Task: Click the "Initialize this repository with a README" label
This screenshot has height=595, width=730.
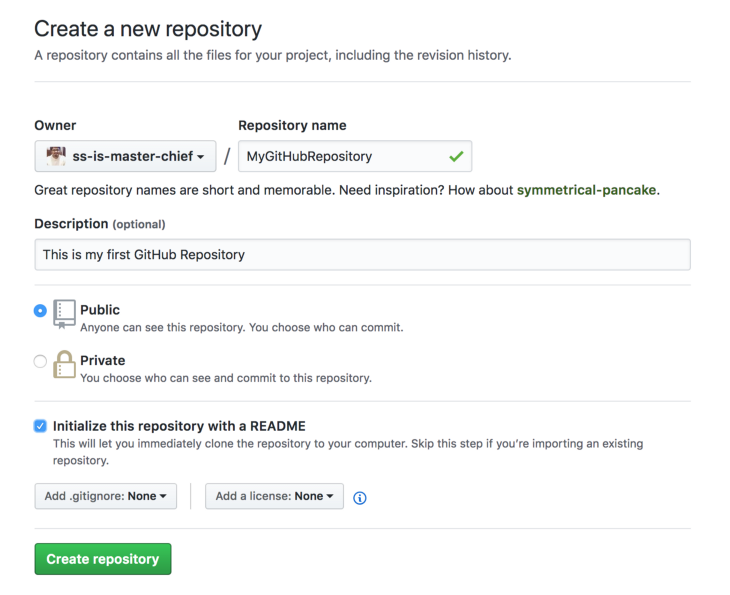Action: tap(179, 426)
